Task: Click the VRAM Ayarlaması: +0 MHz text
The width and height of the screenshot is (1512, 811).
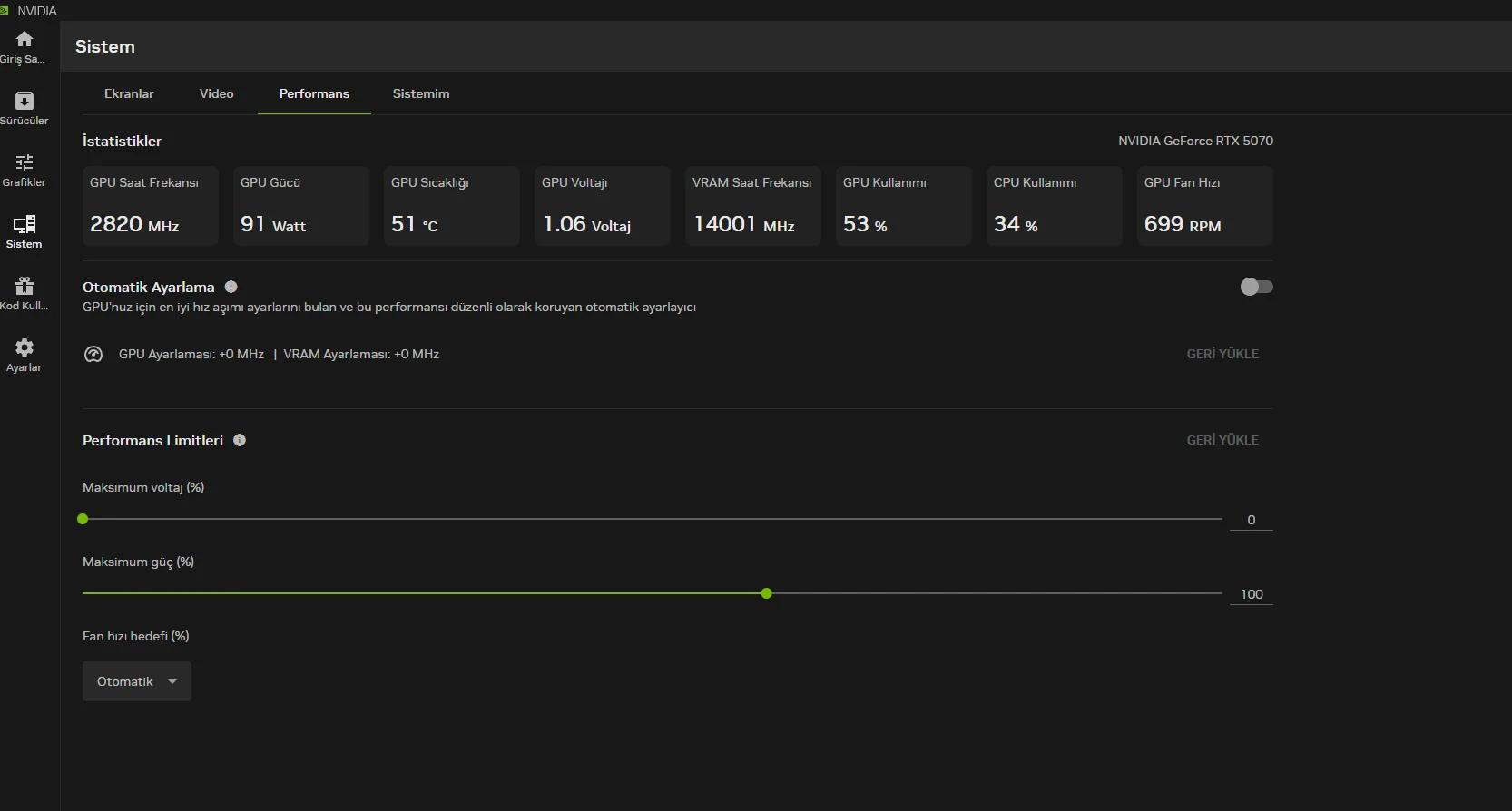Action: tap(361, 354)
